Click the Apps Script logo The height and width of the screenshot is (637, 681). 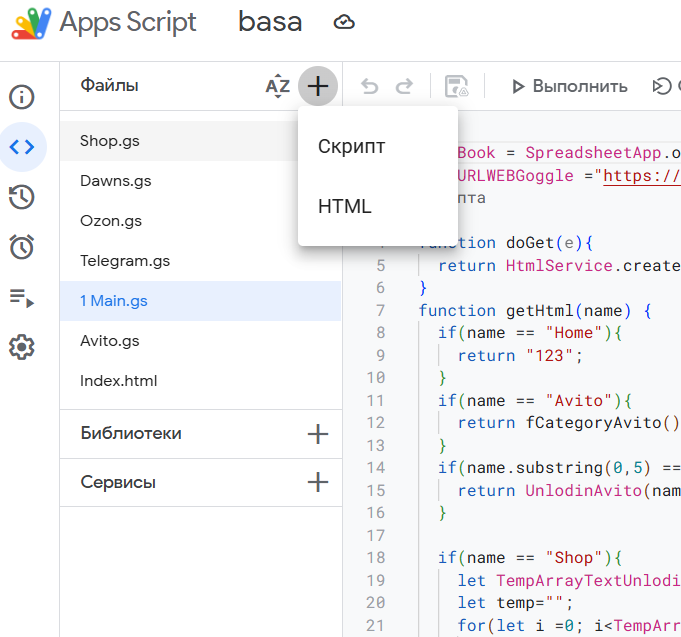[x=31, y=23]
